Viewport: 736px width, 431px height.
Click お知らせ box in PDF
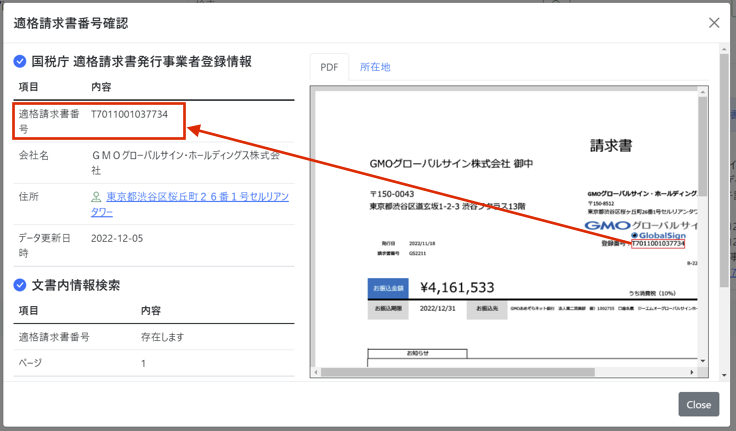417,353
